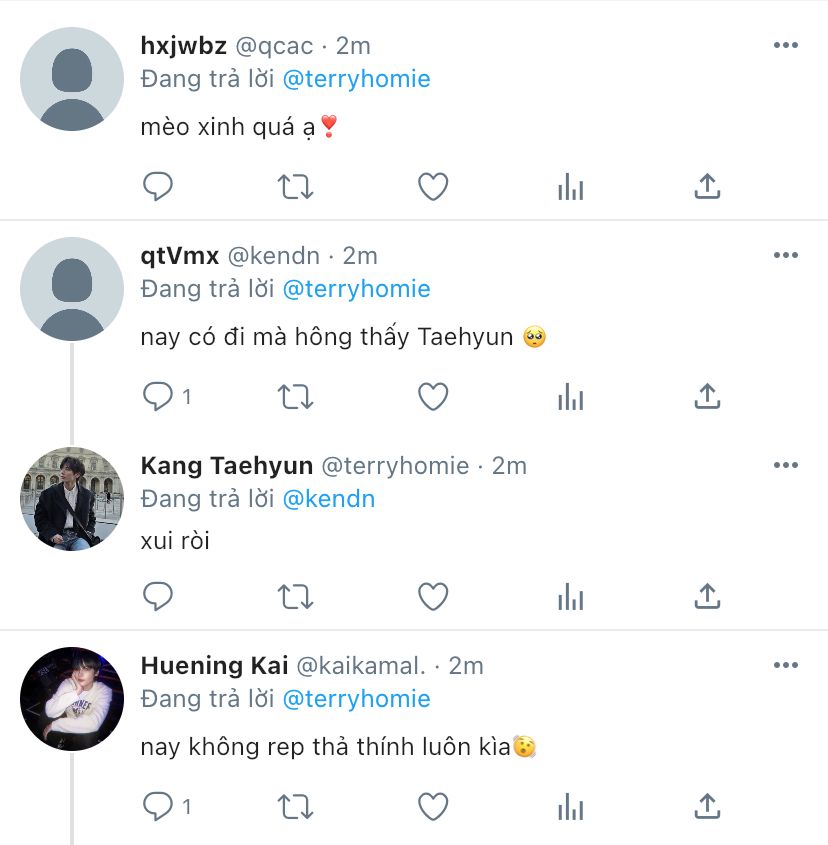The image size is (828, 845).
Task: Open @terryhomie link in Huening Kai's tweet
Action: point(356,699)
